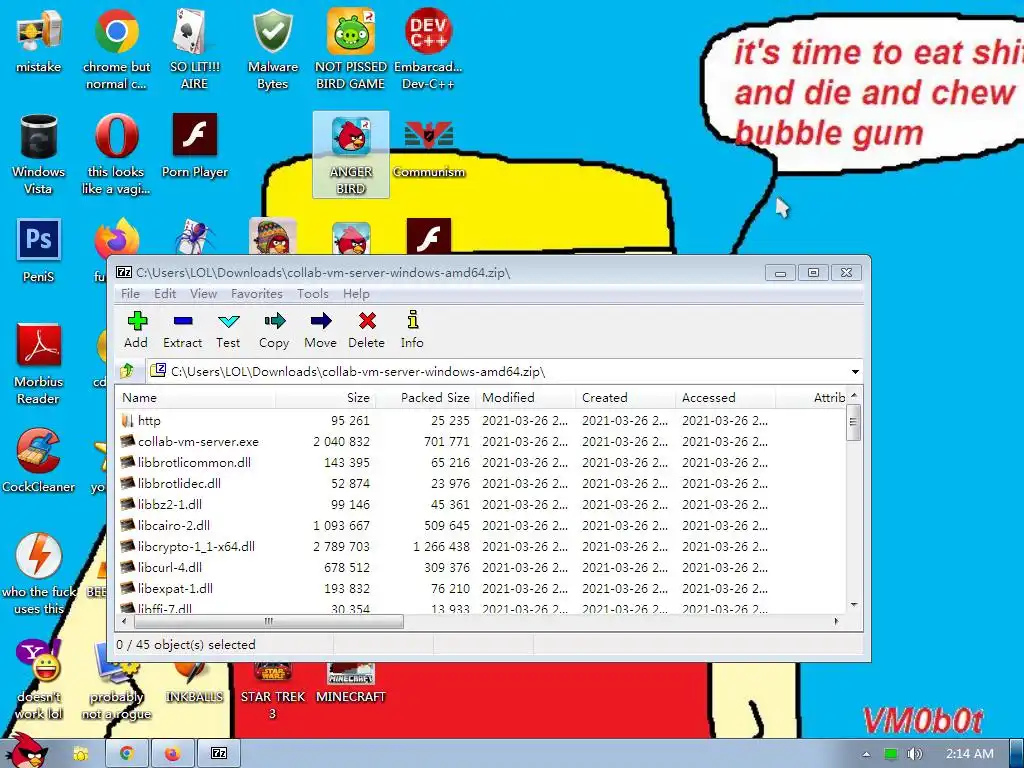
Task: Select libexpat-1.dll file
Action: click(481, 588)
